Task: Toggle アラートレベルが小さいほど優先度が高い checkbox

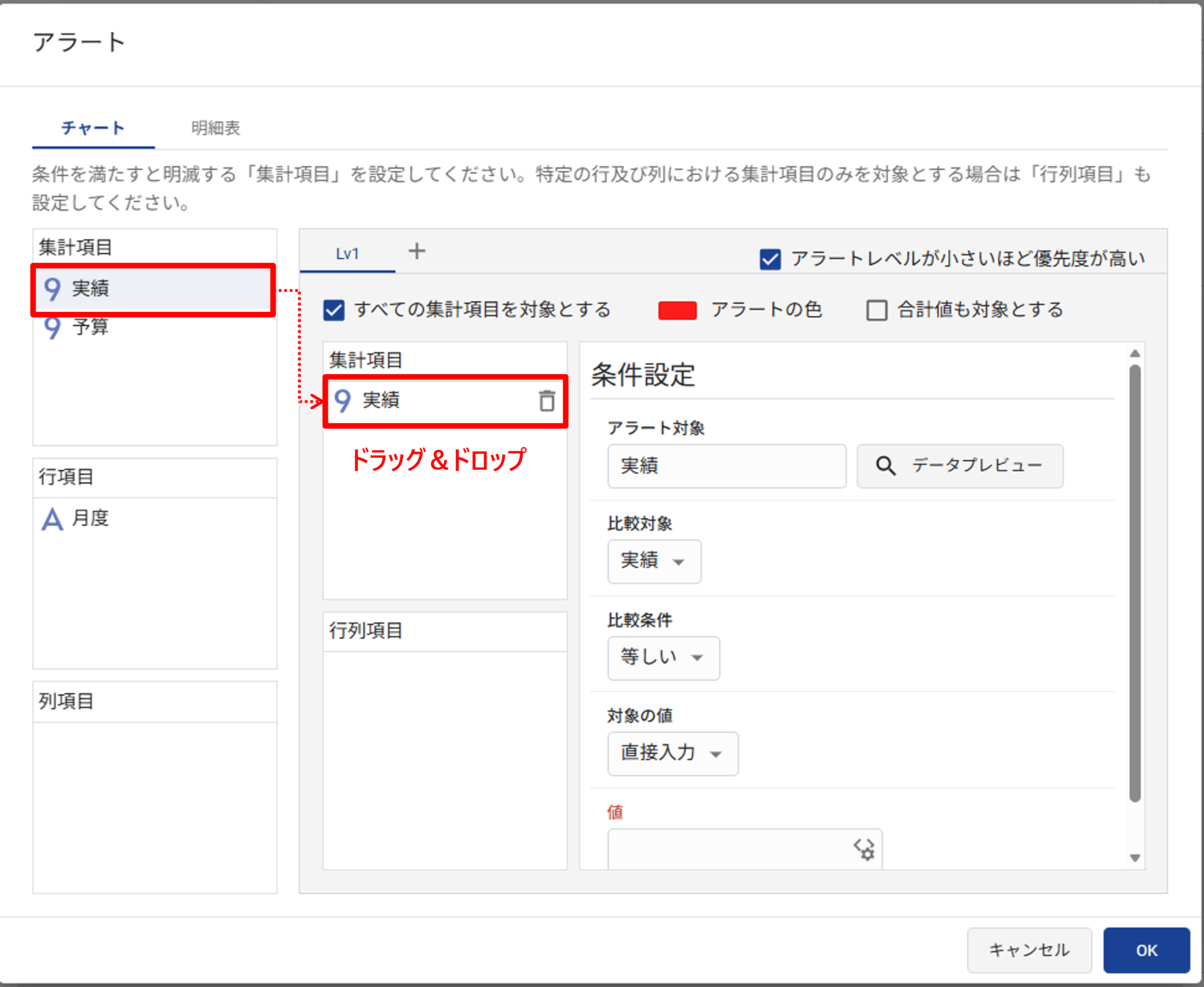Action: (770, 259)
